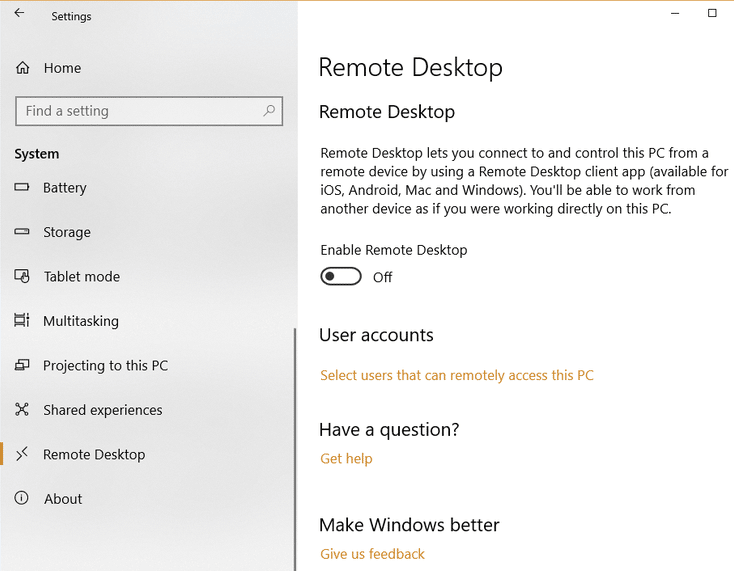Click the Projecting to this PC icon
This screenshot has height=571, width=734.
click(x=22, y=365)
